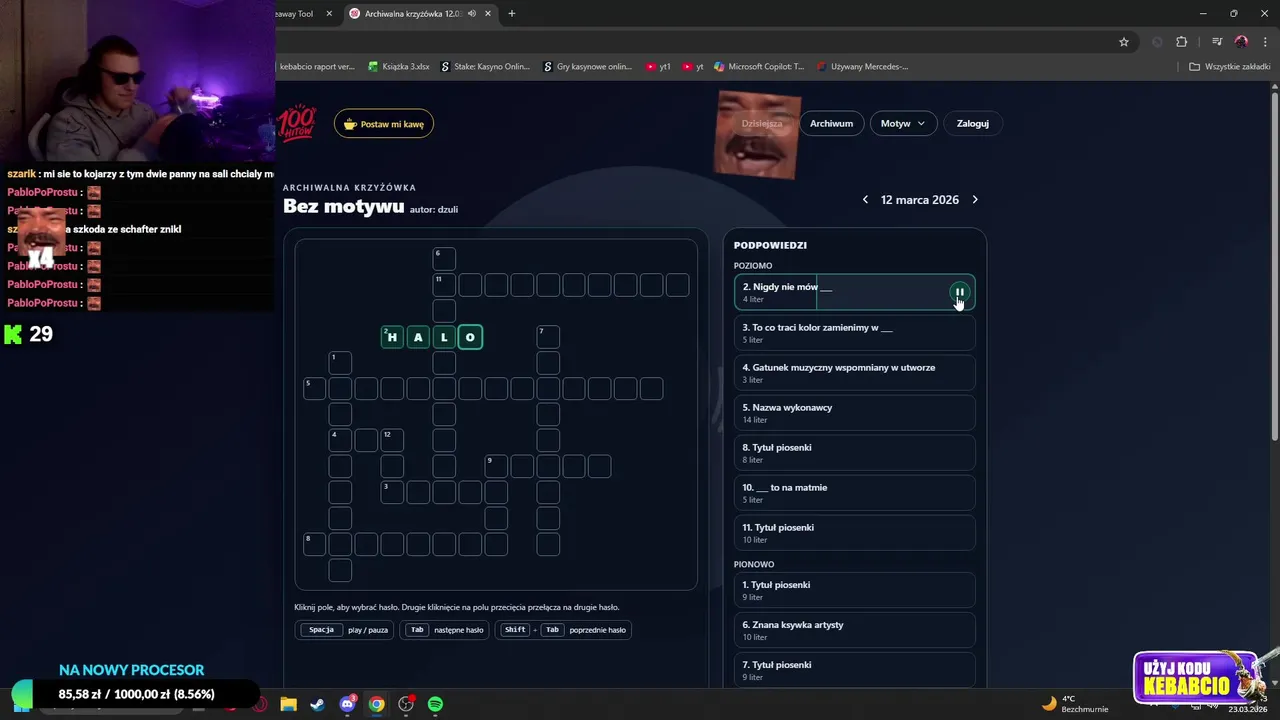Open Spotify from the taskbar
This screenshot has width=1280, height=720.
point(435,704)
